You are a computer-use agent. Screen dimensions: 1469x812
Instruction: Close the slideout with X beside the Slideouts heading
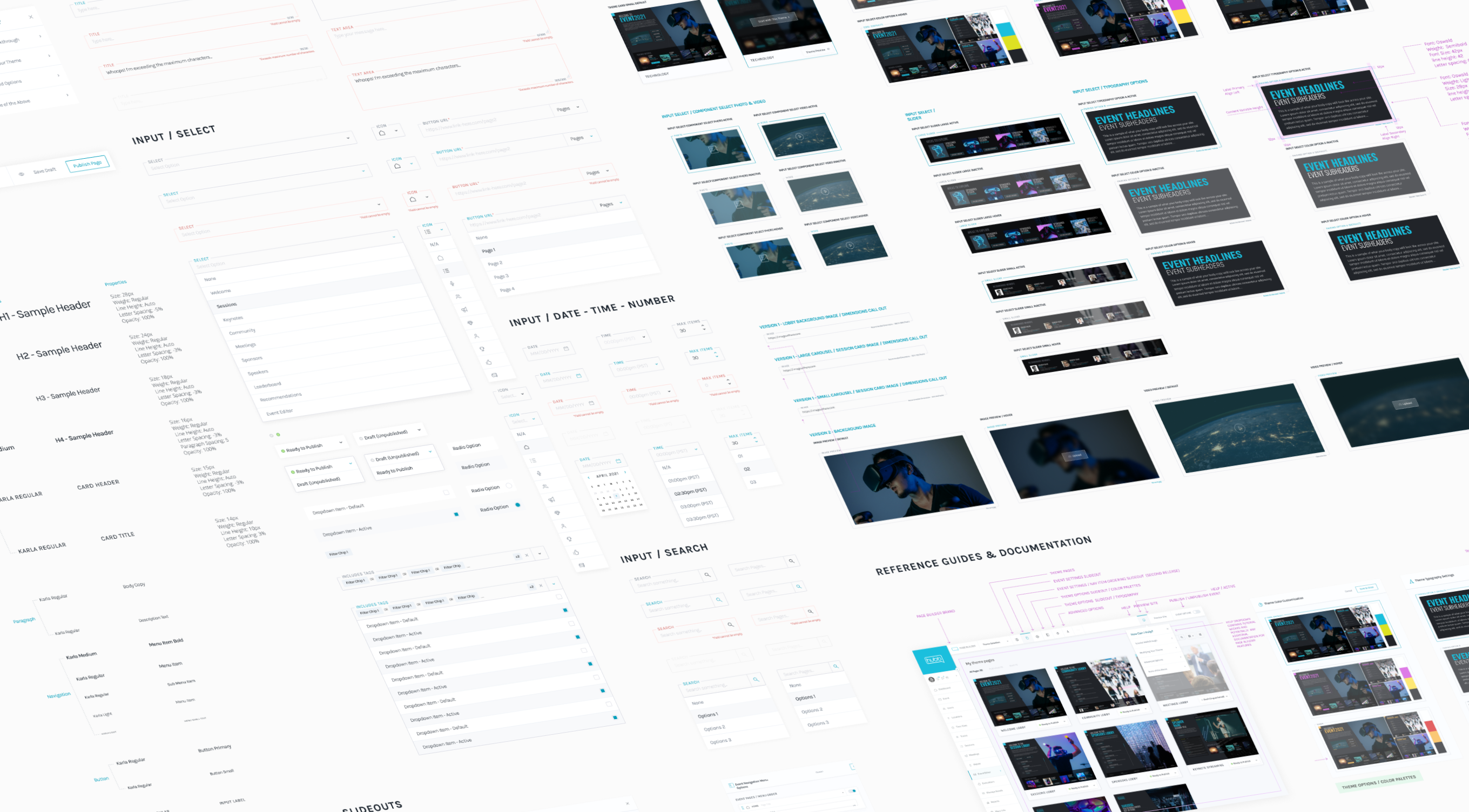[628, 803]
